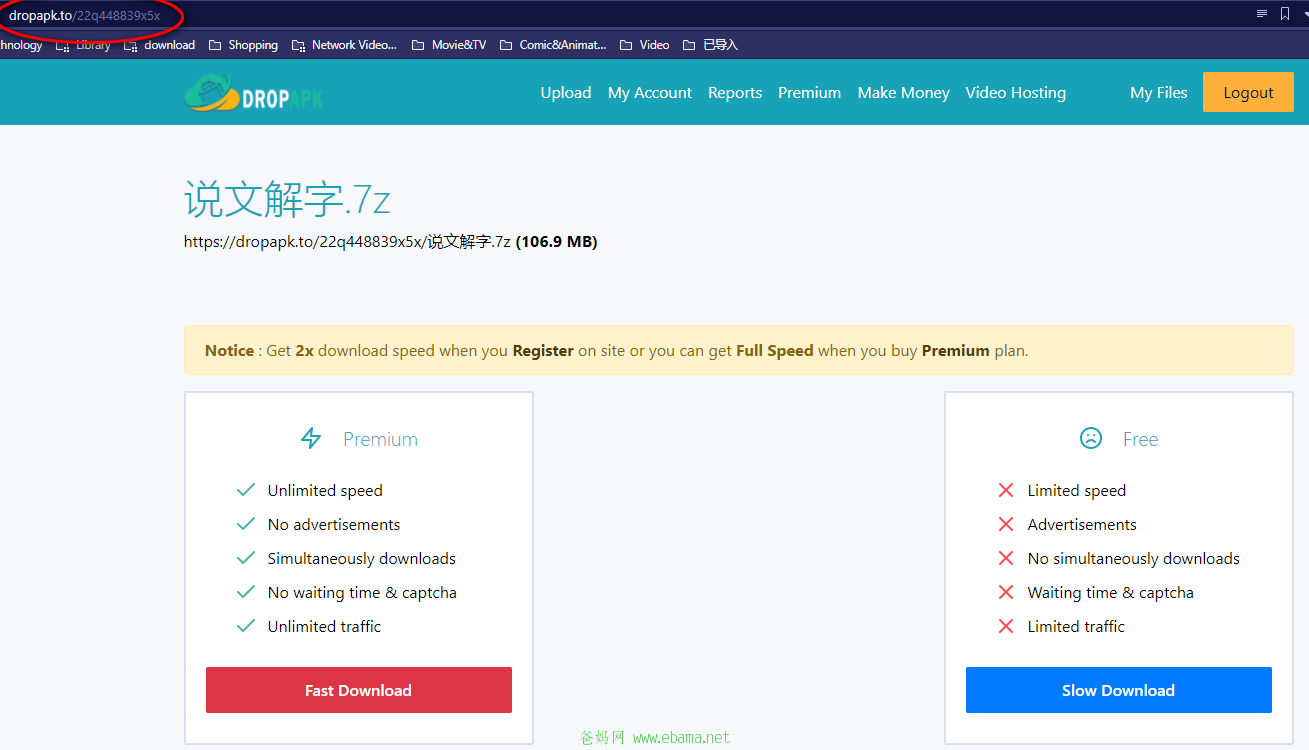Image resolution: width=1309 pixels, height=750 pixels.
Task: Open My Files
Action: pos(1159,92)
